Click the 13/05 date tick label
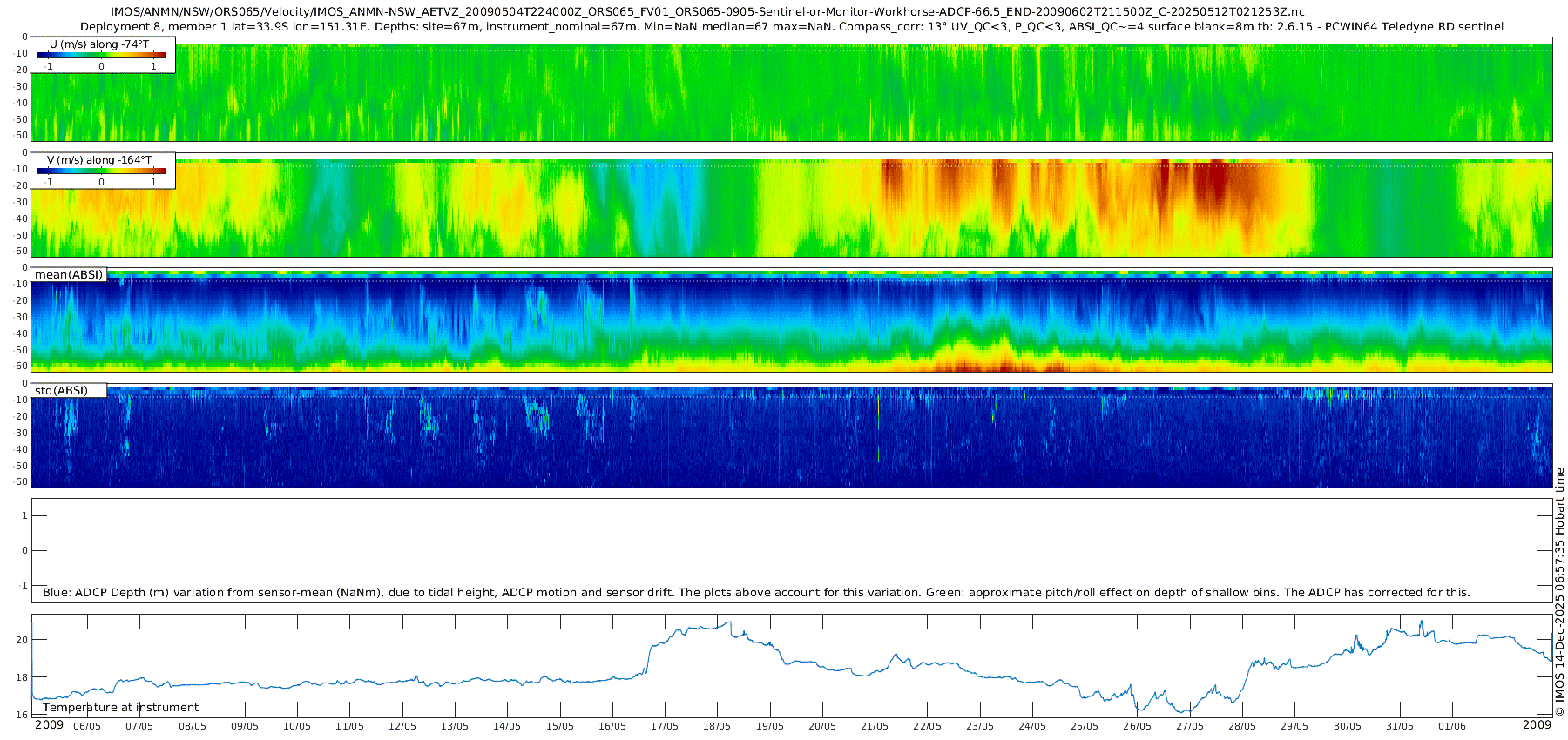This screenshot has height=740, width=1568. [x=455, y=726]
